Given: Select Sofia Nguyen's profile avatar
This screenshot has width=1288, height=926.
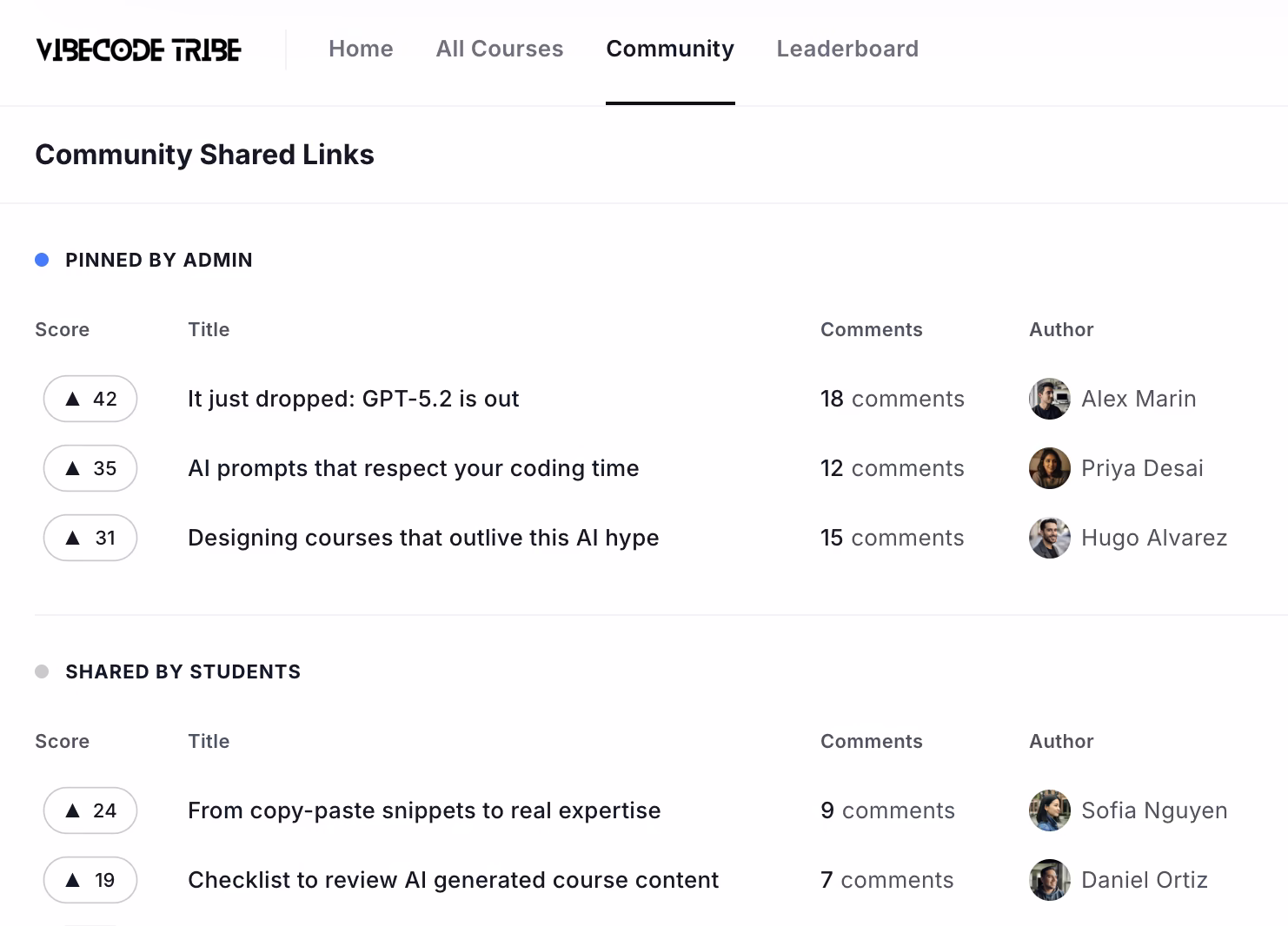Looking at the screenshot, I should (x=1049, y=810).
